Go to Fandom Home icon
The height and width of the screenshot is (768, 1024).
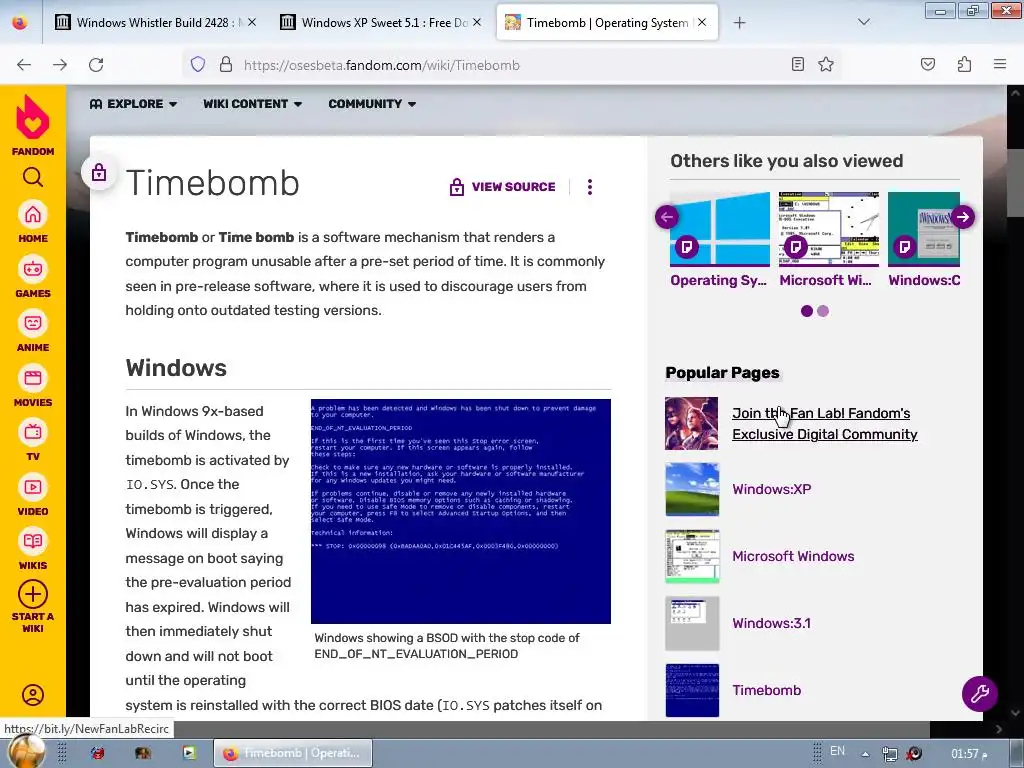(x=33, y=215)
